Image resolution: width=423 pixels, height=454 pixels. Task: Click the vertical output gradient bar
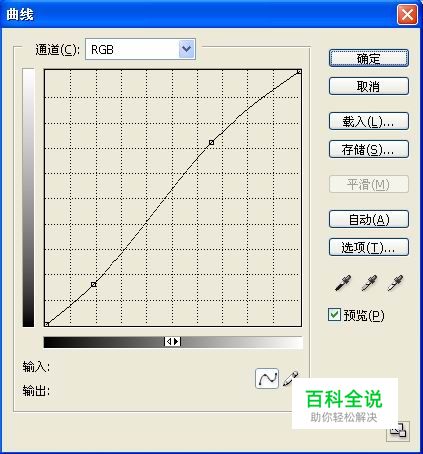[28, 198]
